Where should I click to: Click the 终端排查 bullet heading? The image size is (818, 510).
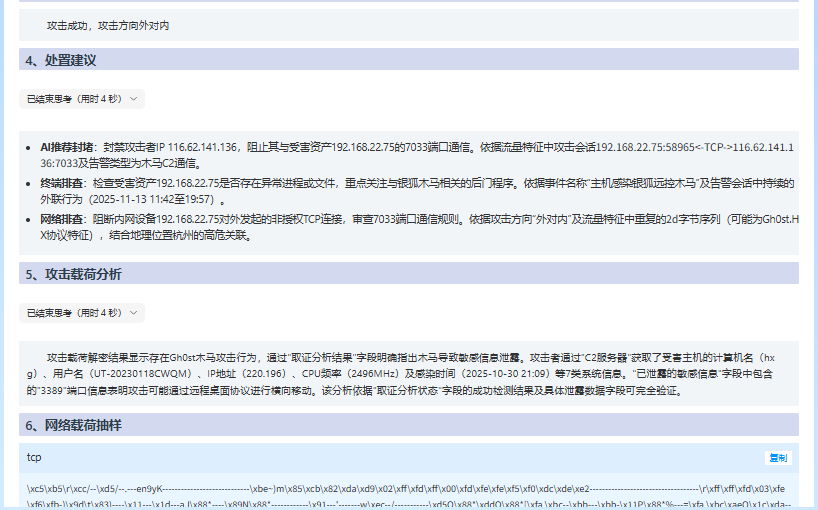pos(63,183)
